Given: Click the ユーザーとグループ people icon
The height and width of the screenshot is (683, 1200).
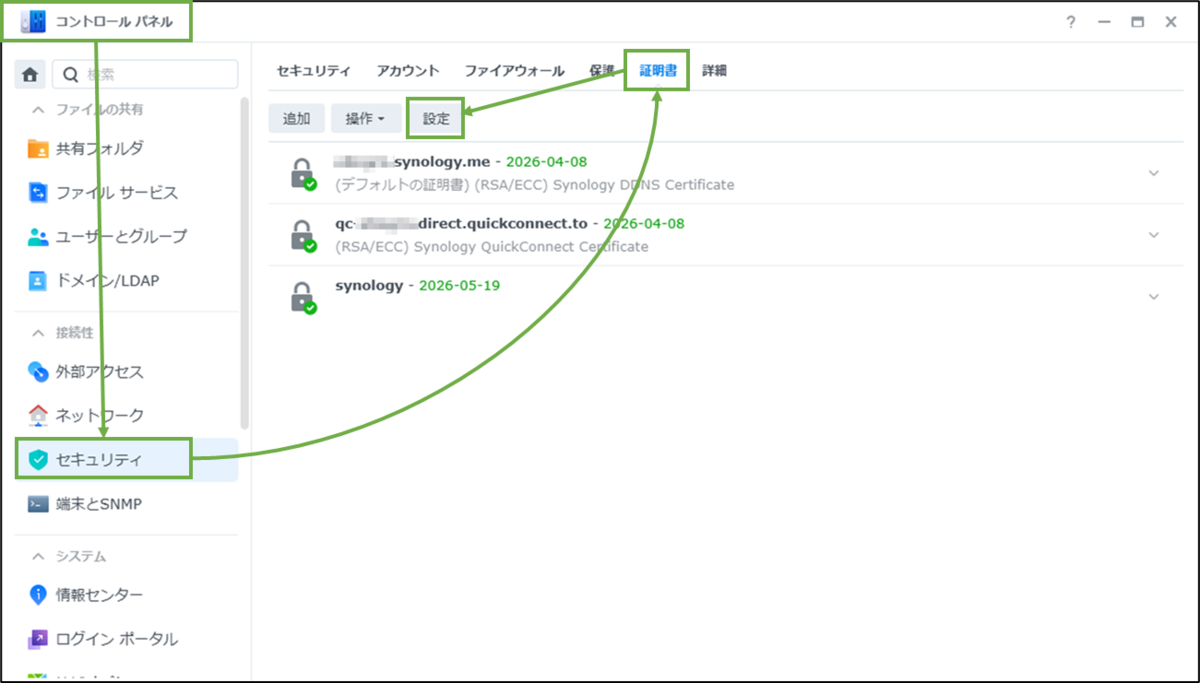Looking at the screenshot, I should [x=38, y=237].
